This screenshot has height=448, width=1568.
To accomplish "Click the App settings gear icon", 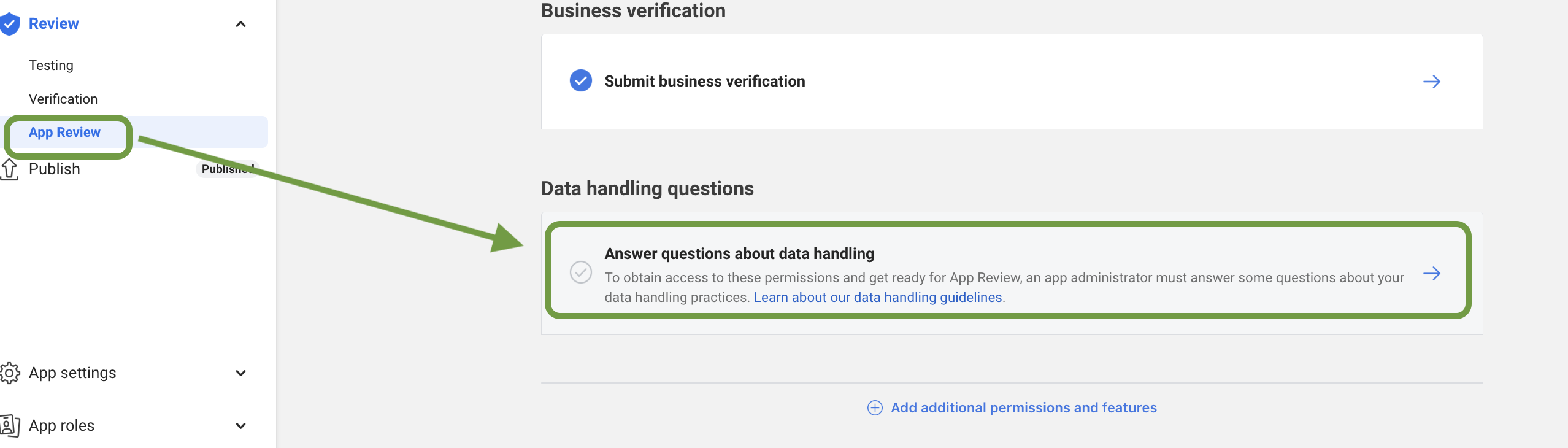I will pos(10,373).
